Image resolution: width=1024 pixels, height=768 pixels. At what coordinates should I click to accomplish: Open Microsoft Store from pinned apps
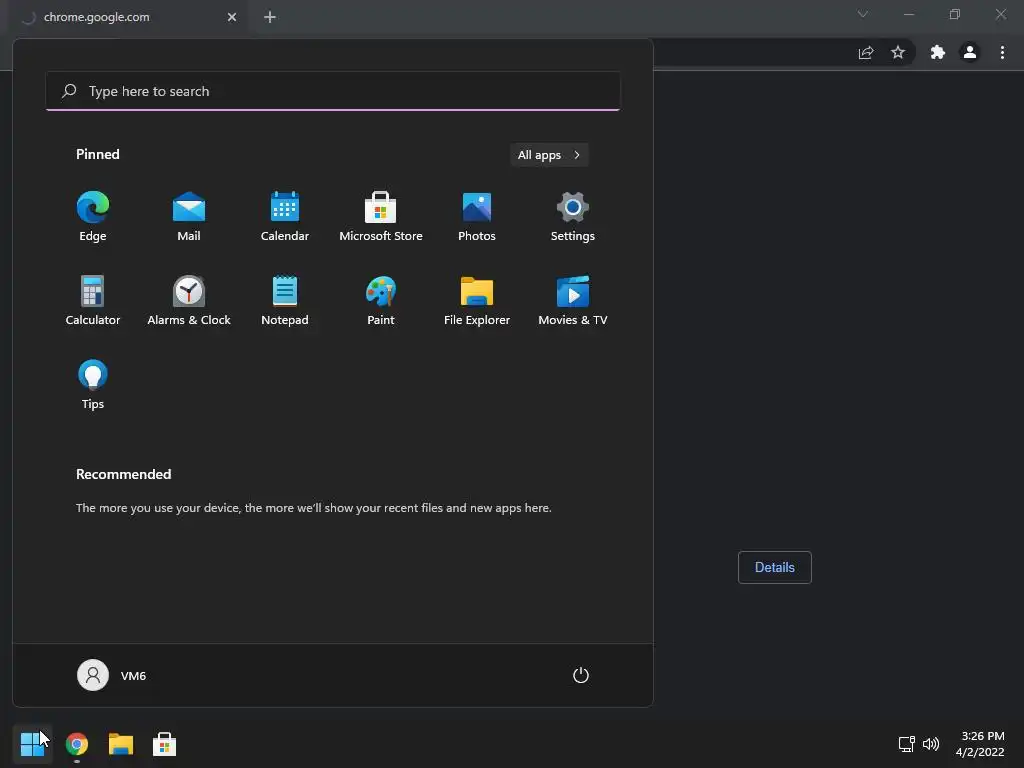(381, 216)
